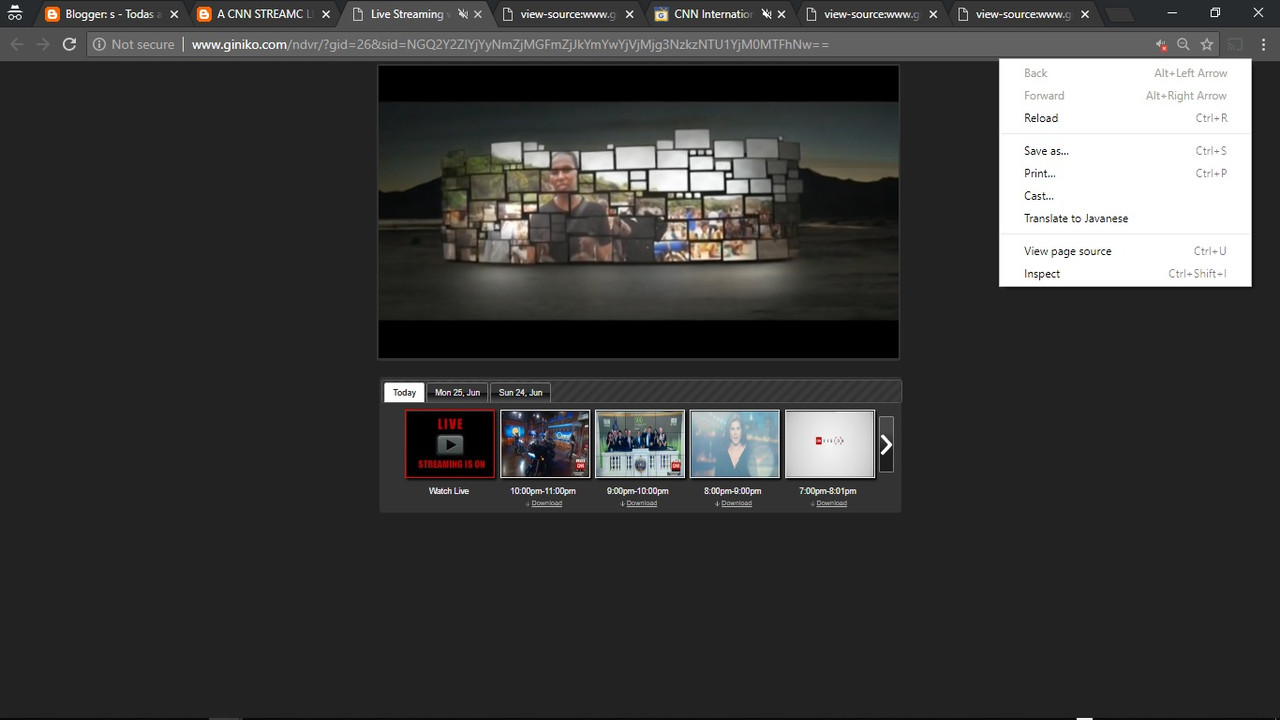Click Download under the 9:00pm-10:00pm show
The image size is (1280, 720).
[642, 503]
